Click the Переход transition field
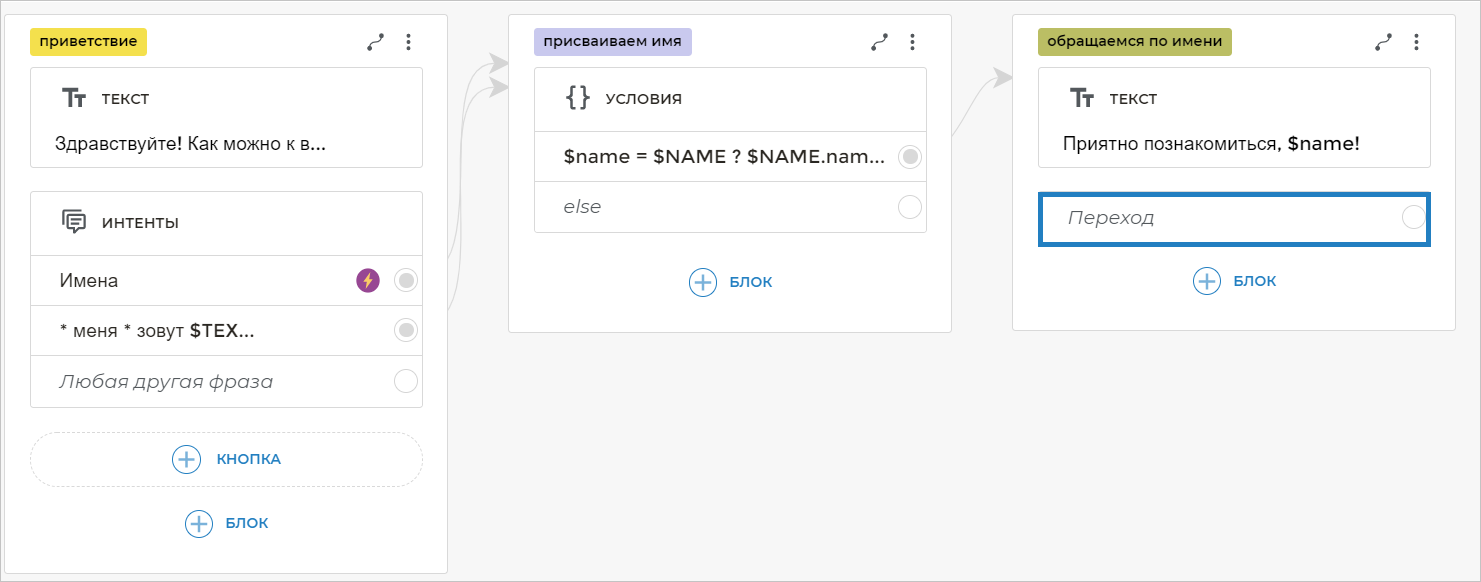The image size is (1481, 582). point(1220,218)
